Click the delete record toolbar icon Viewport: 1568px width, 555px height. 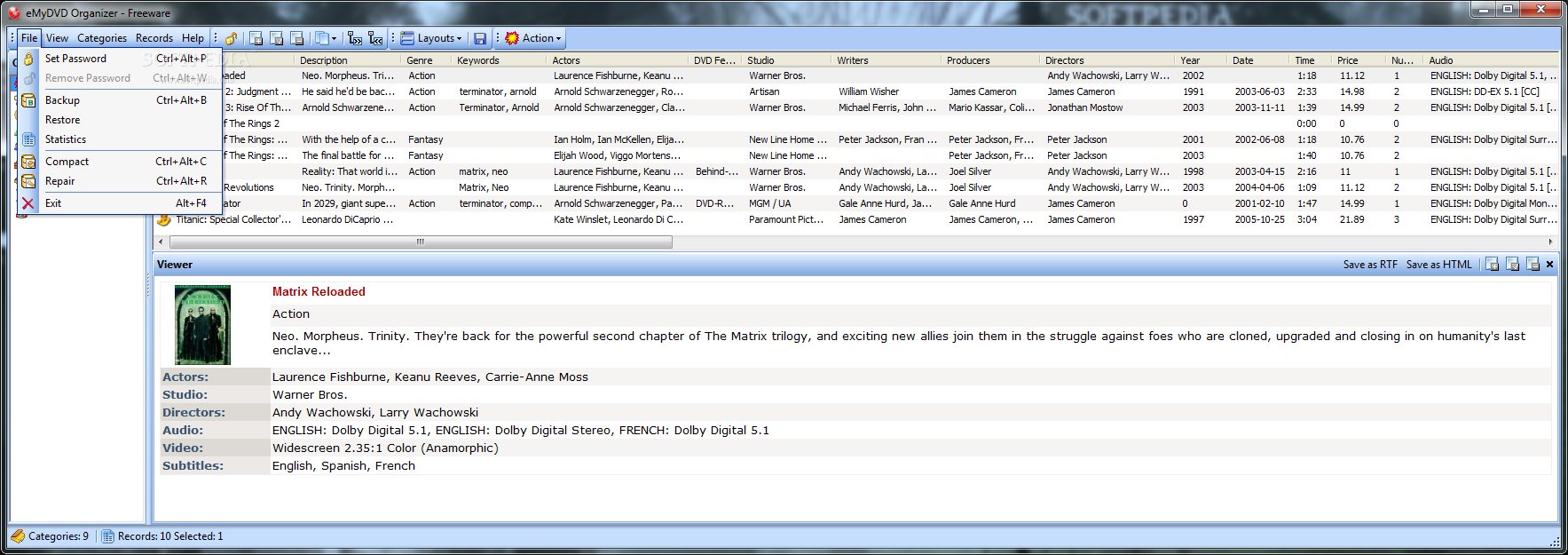[x=296, y=38]
